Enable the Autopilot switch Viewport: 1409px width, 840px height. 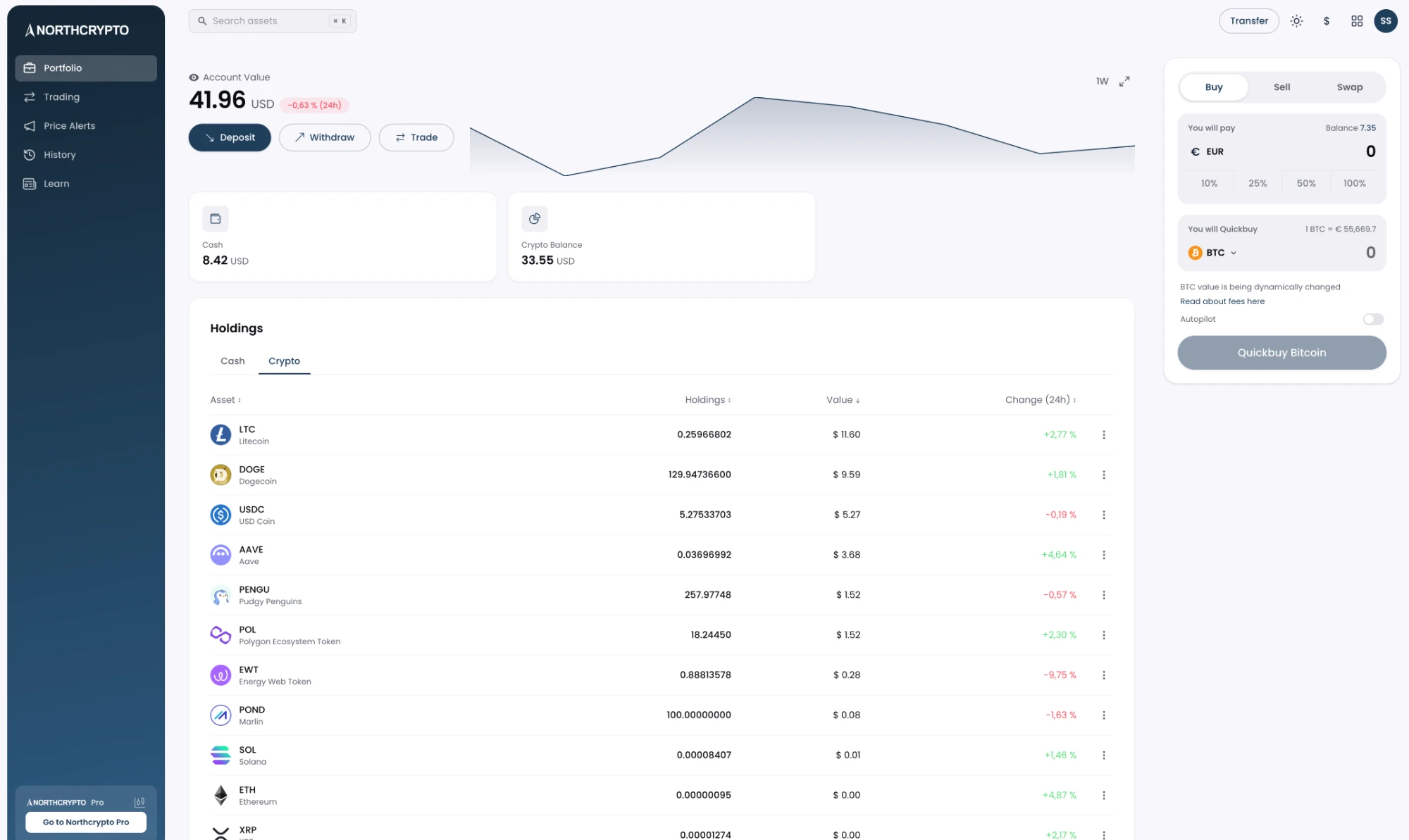click(x=1373, y=320)
